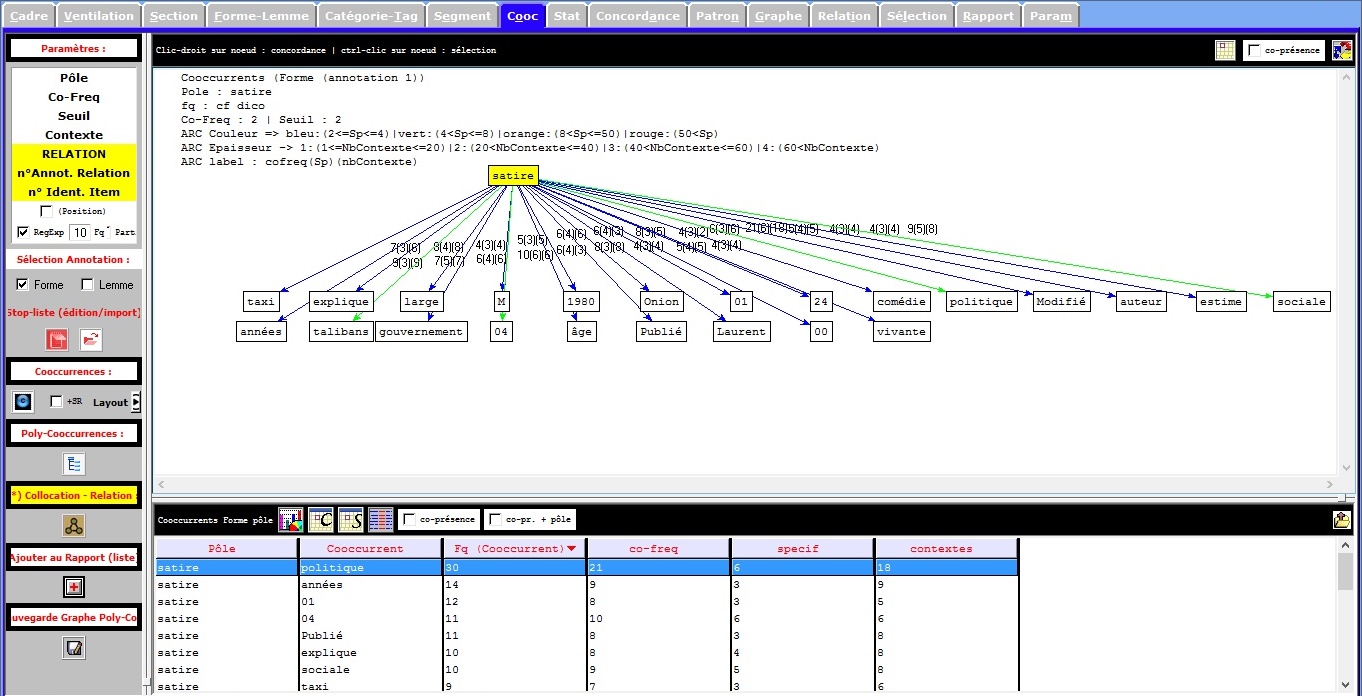Click the table's vertical scrollbar
This screenshot has width=1362, height=696.
coord(1345,615)
